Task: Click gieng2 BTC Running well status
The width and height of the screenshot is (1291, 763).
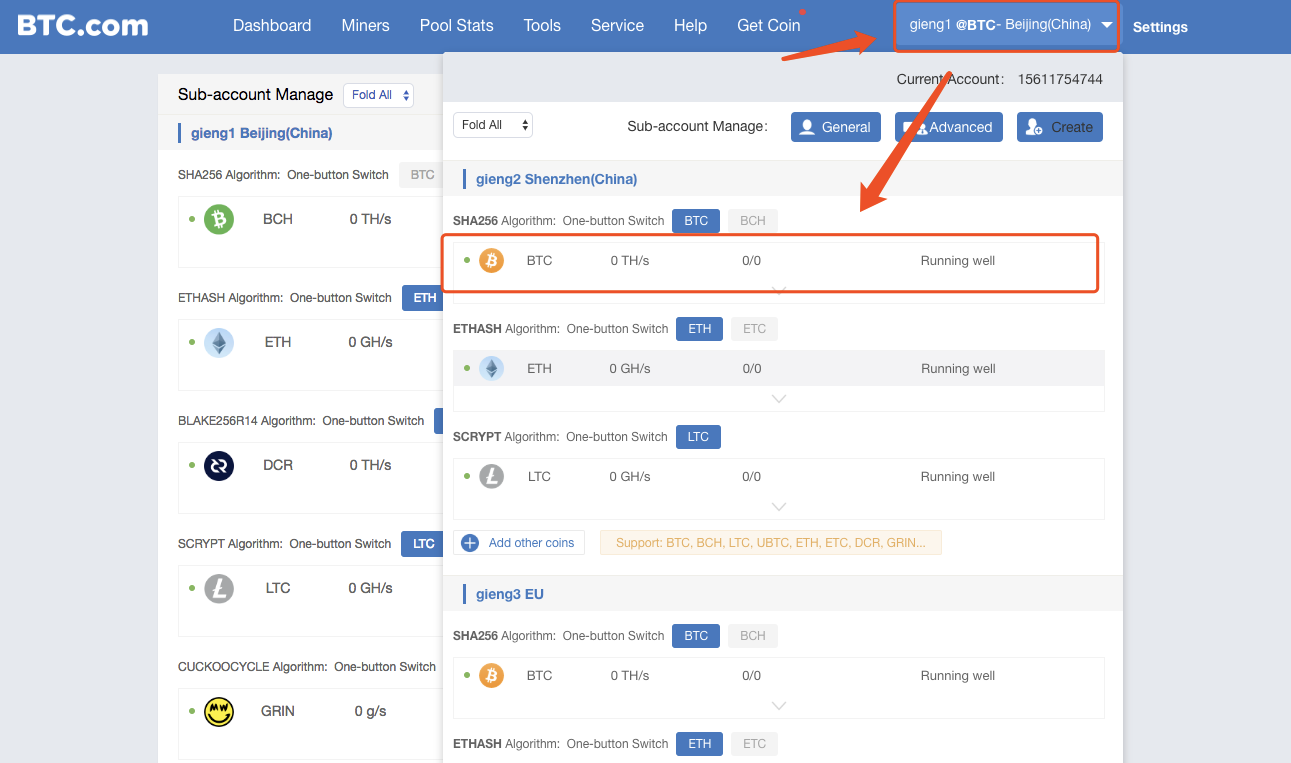Action: (x=958, y=261)
